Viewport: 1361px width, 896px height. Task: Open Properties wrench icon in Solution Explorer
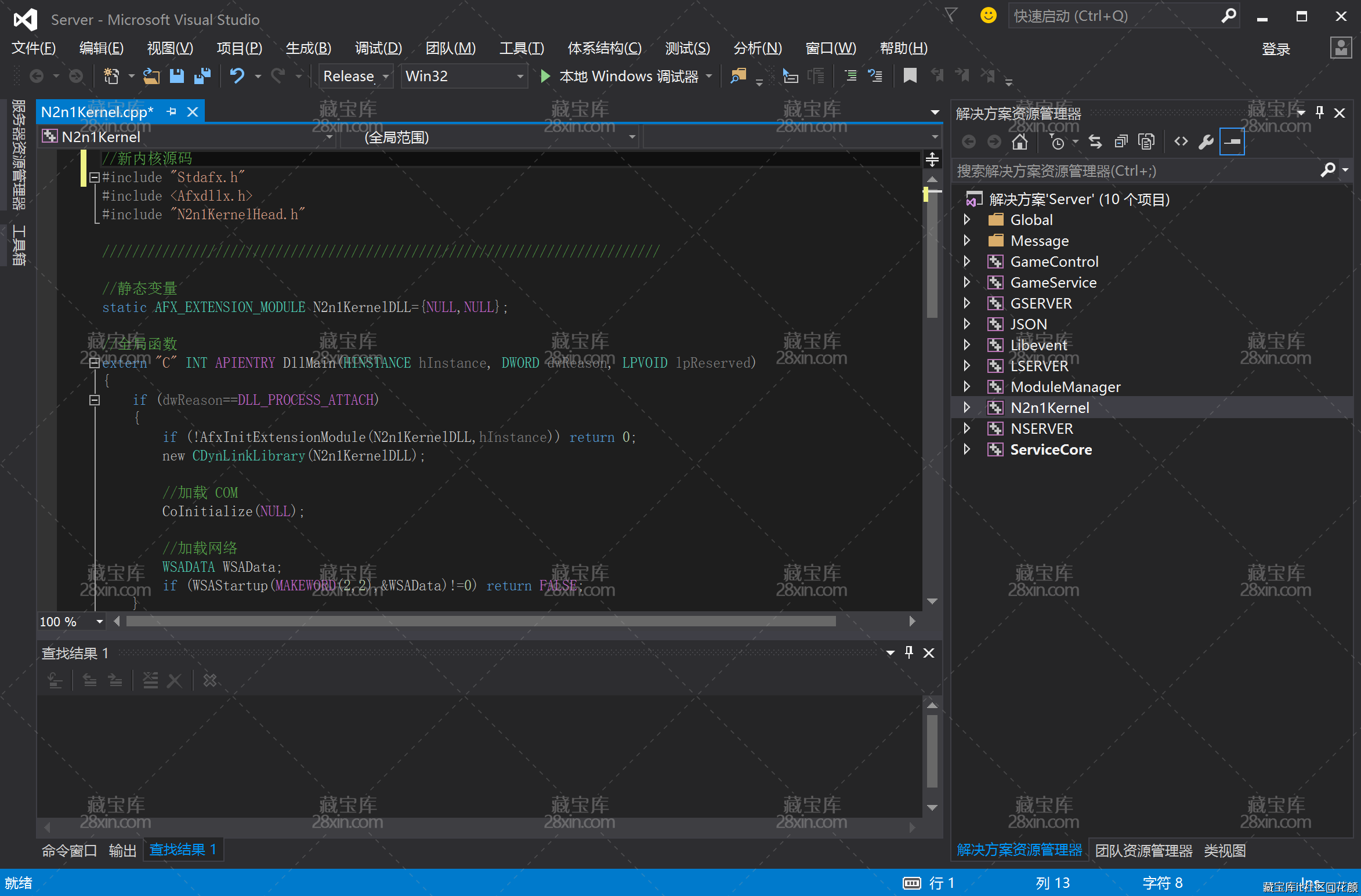[x=1206, y=142]
